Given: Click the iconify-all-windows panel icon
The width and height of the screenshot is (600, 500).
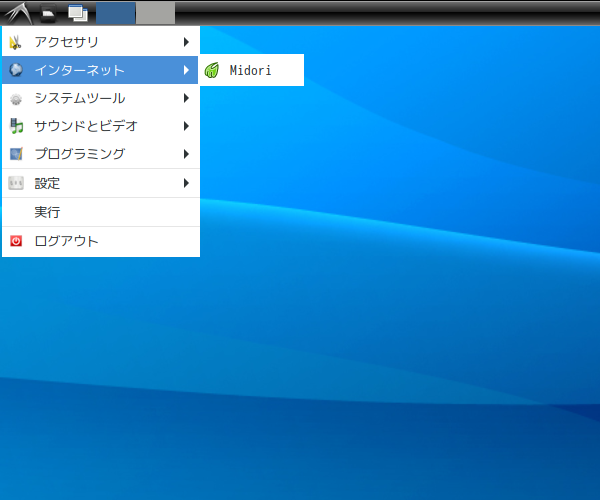Looking at the screenshot, I should click(78, 13).
